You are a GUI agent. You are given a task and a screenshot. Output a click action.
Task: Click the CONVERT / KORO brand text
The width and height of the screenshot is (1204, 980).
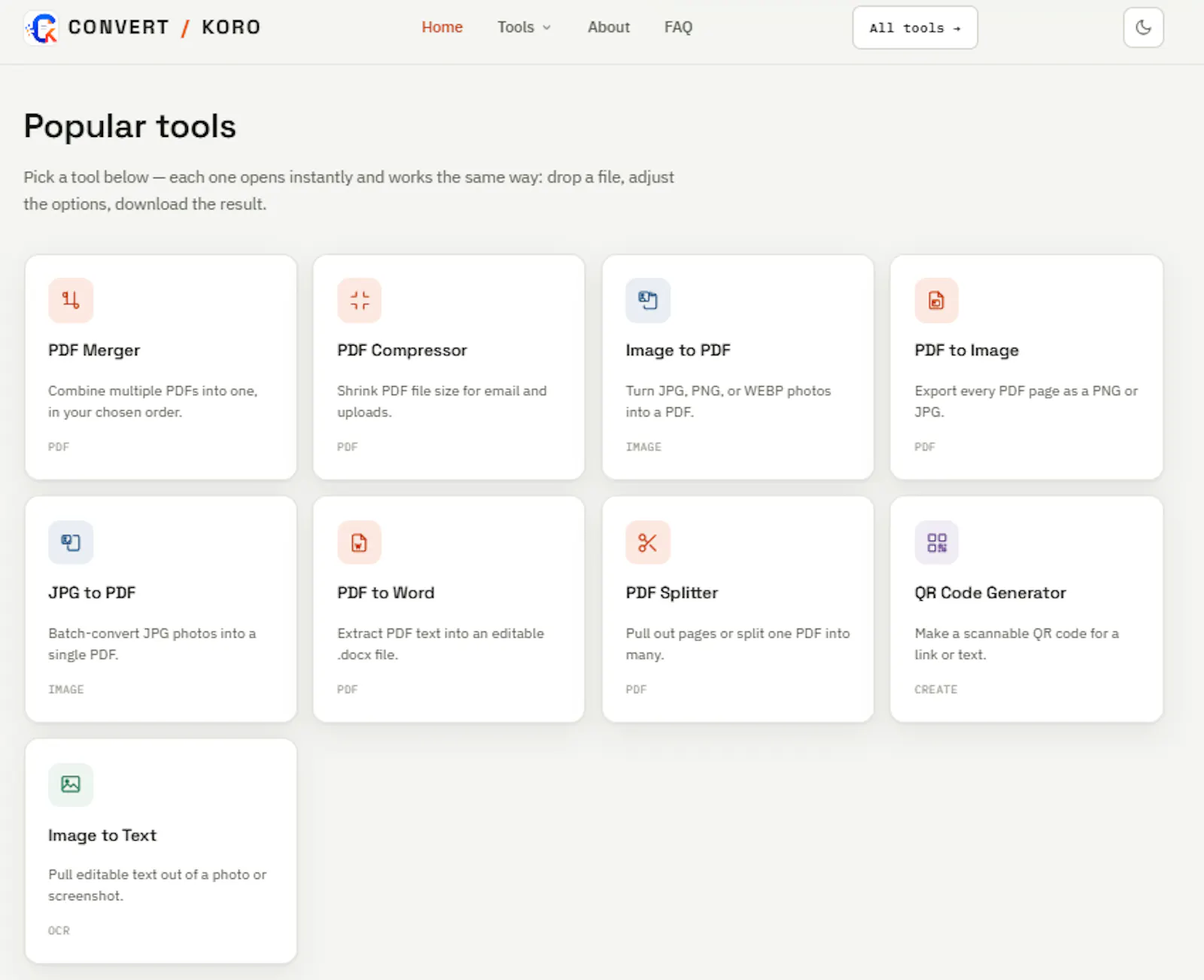pyautogui.click(x=164, y=27)
